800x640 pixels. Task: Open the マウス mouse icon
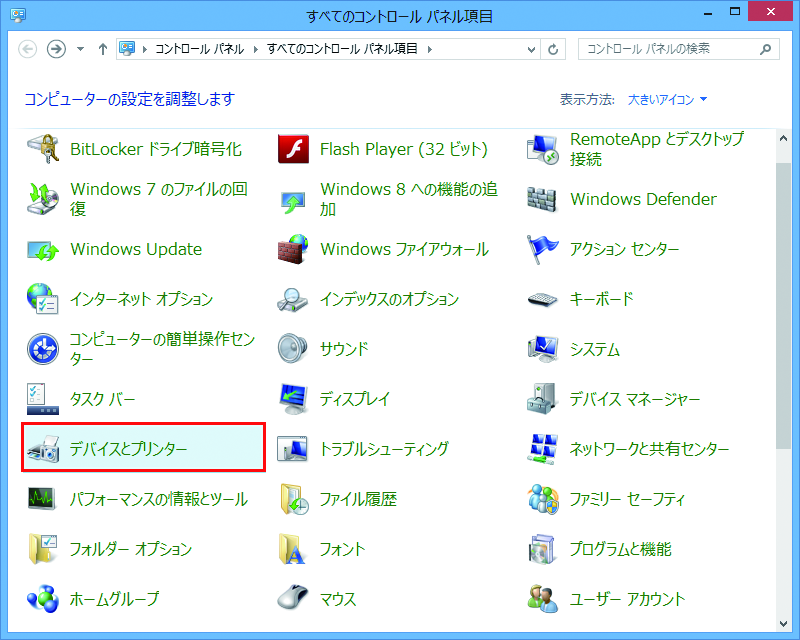[x=294, y=599]
